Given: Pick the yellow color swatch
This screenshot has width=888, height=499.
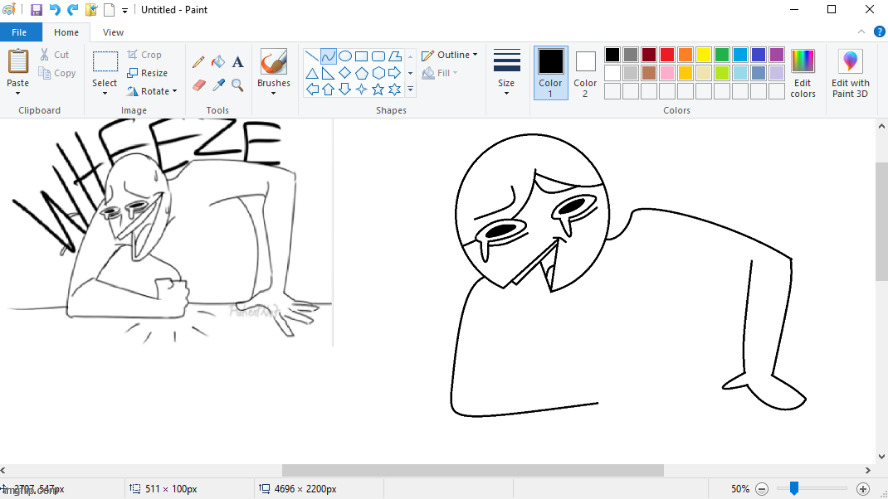Looking at the screenshot, I should click(703, 54).
